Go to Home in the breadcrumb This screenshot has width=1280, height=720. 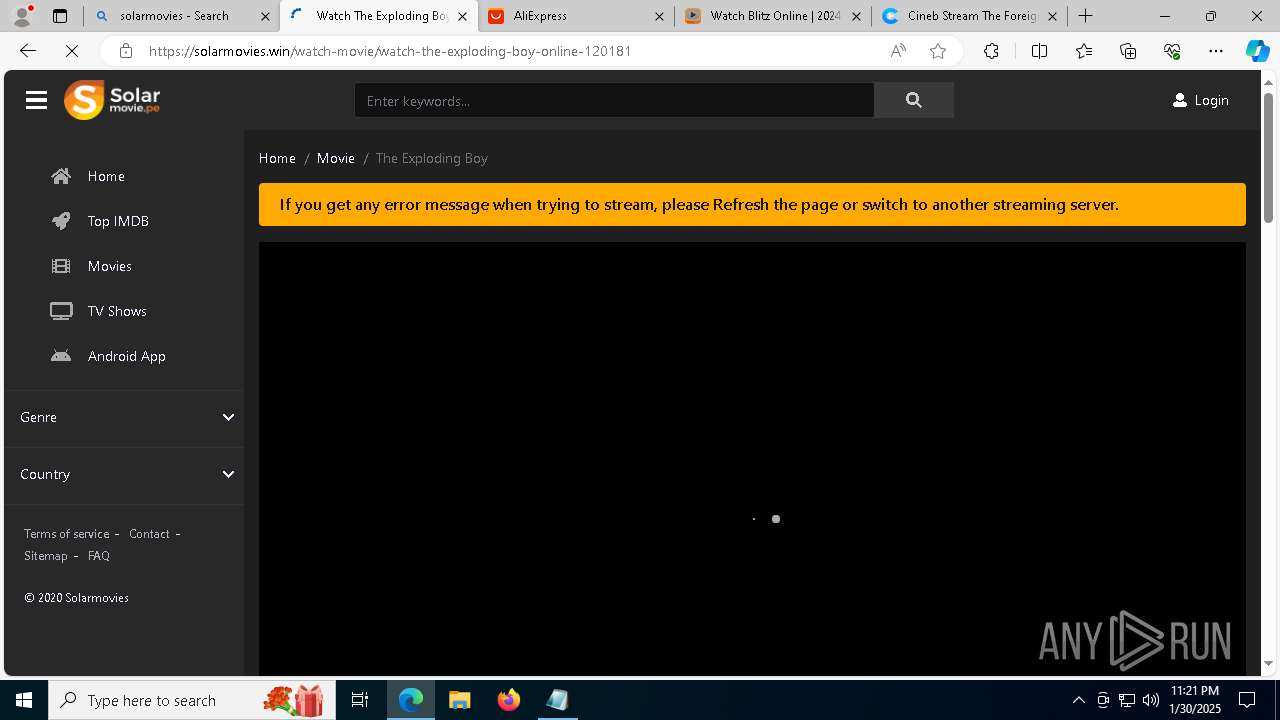[277, 158]
